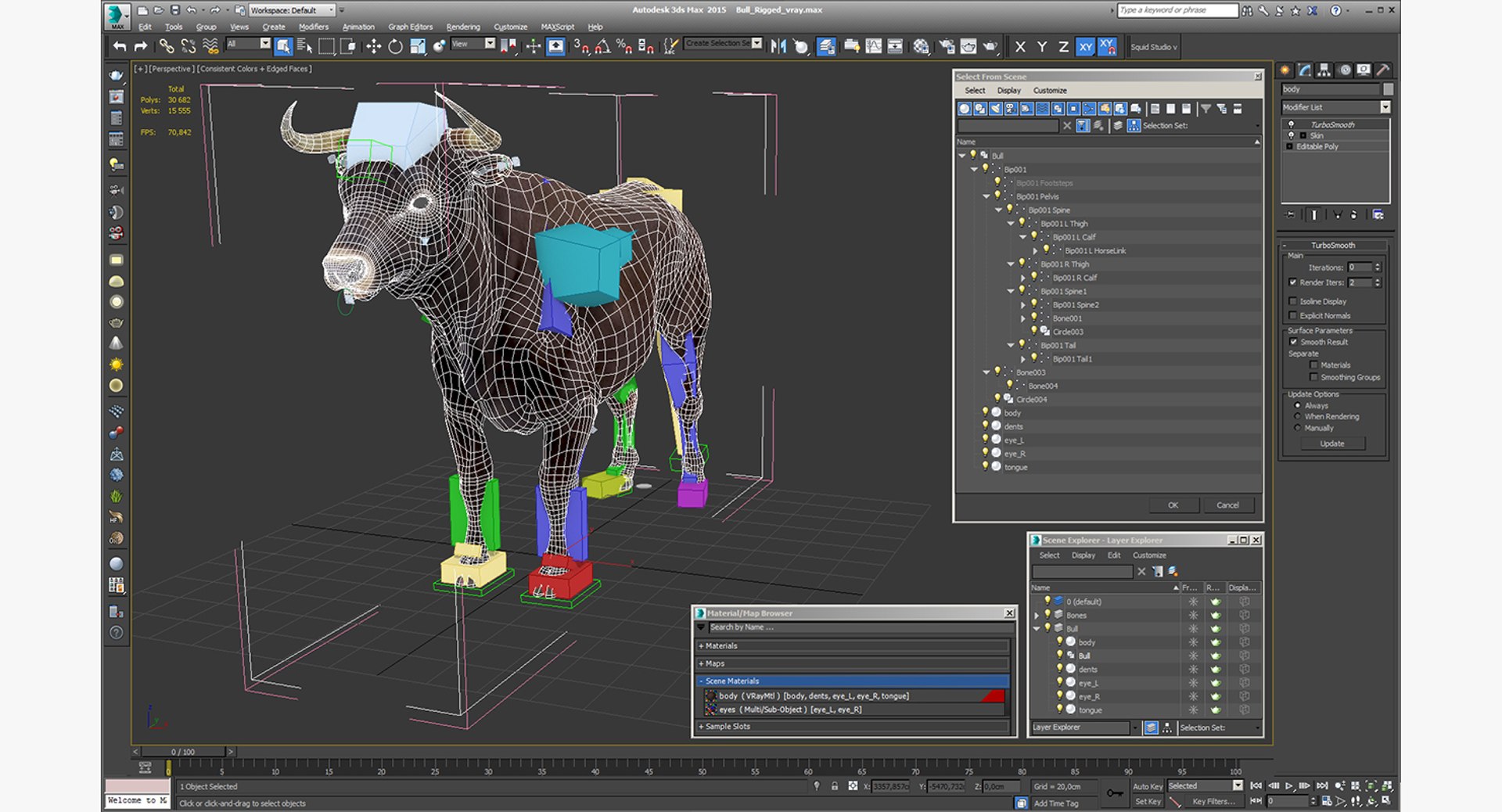Click Cancel in Select From Scene dialog
Viewport: 1502px width, 812px height.
1228,505
